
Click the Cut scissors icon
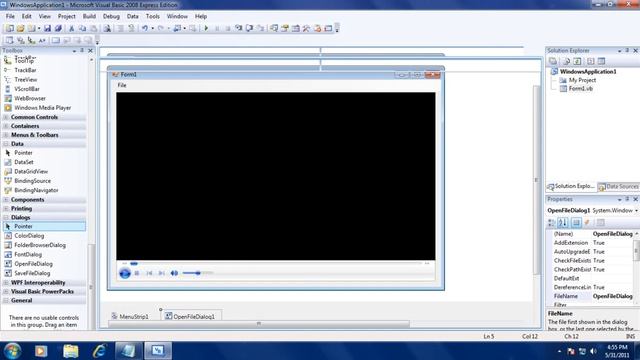71,28
